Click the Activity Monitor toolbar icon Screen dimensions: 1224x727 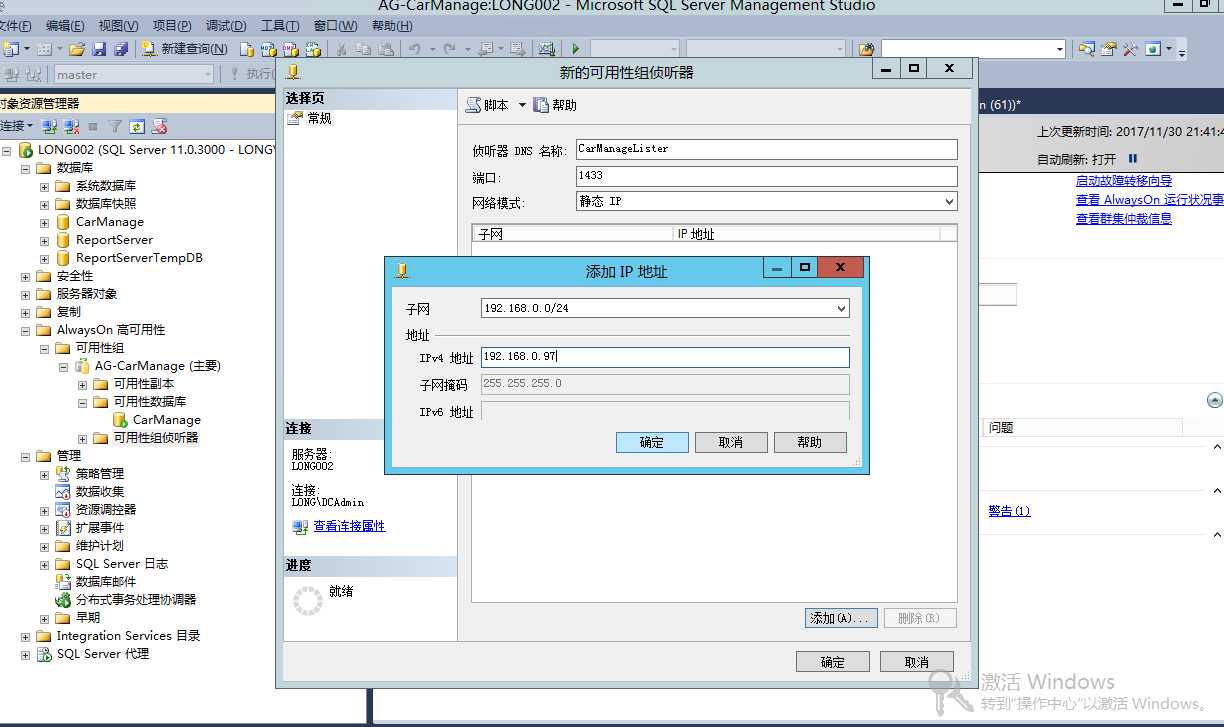[546, 49]
